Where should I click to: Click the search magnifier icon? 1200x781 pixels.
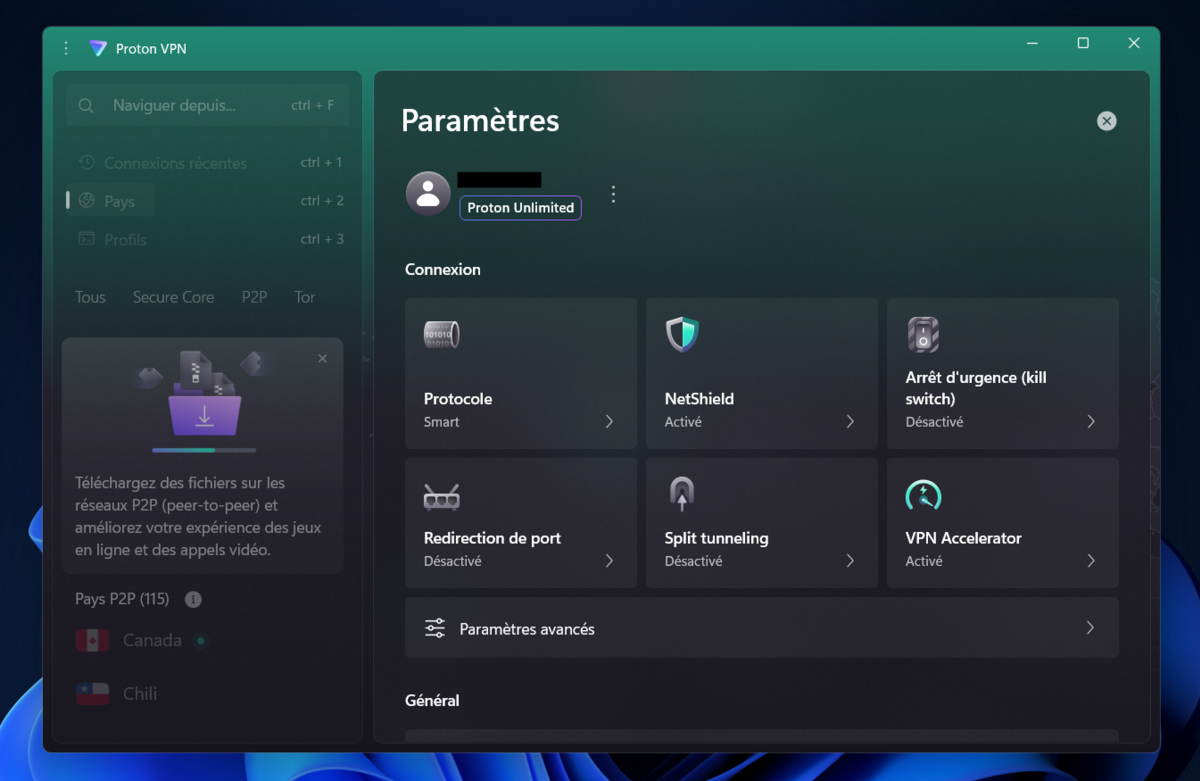point(86,105)
